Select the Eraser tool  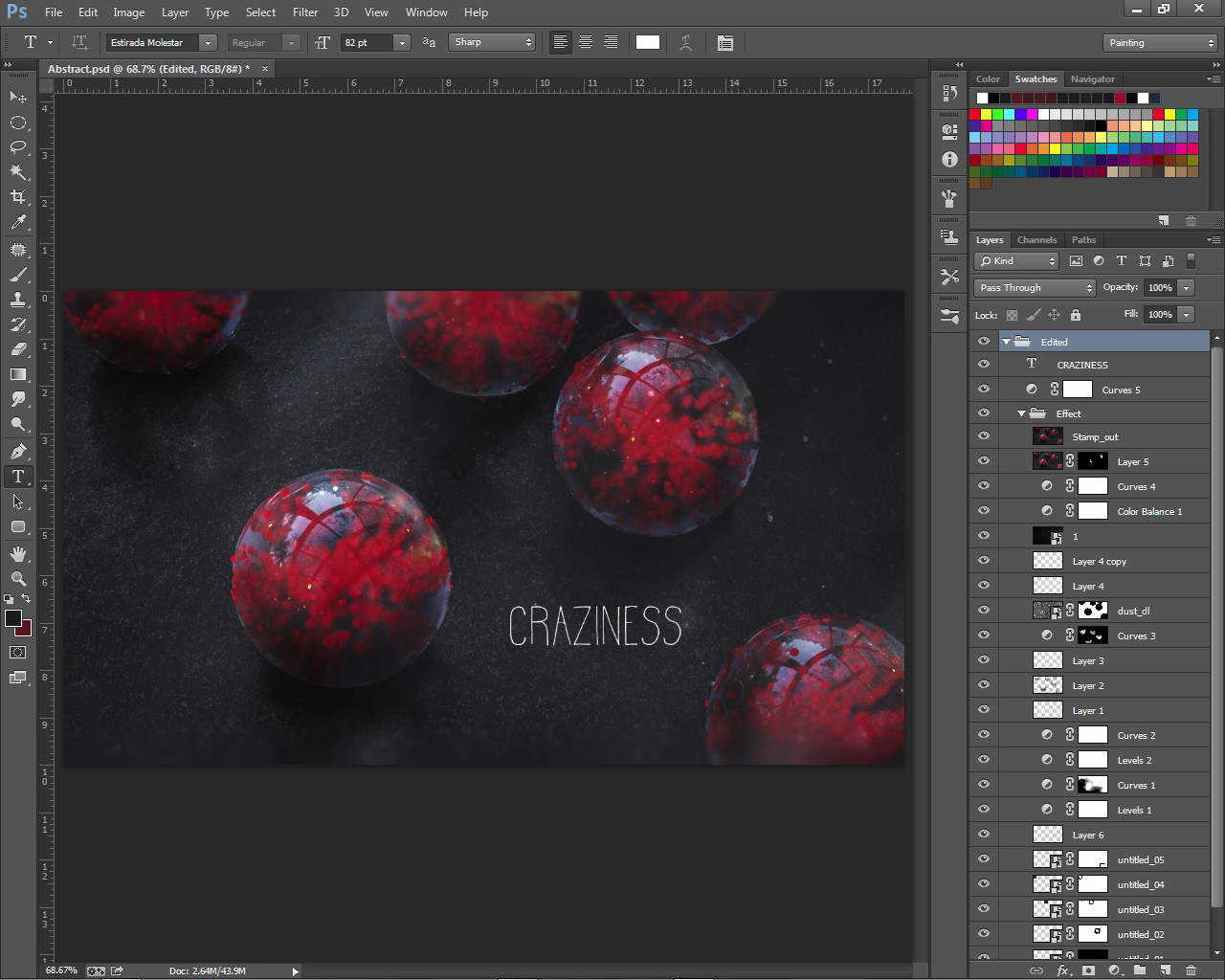pos(18,349)
